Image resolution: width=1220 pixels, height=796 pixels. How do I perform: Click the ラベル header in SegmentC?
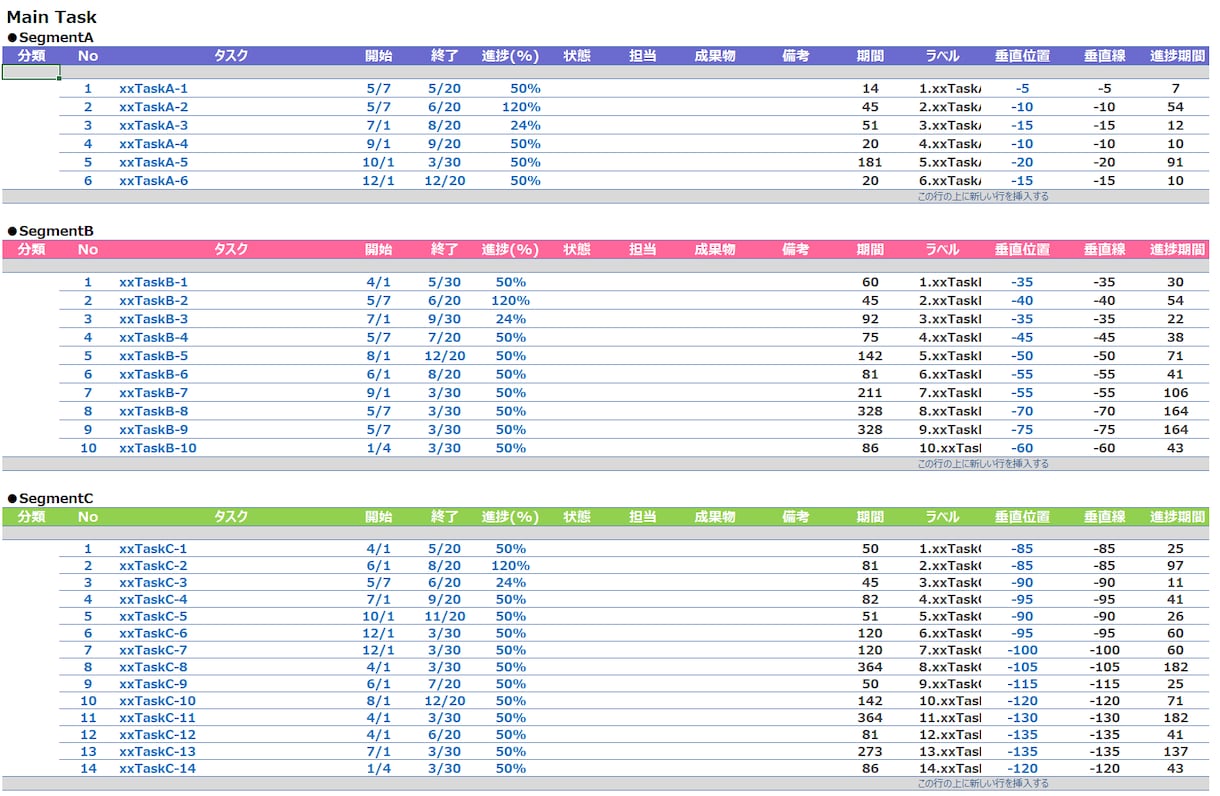tap(942, 517)
